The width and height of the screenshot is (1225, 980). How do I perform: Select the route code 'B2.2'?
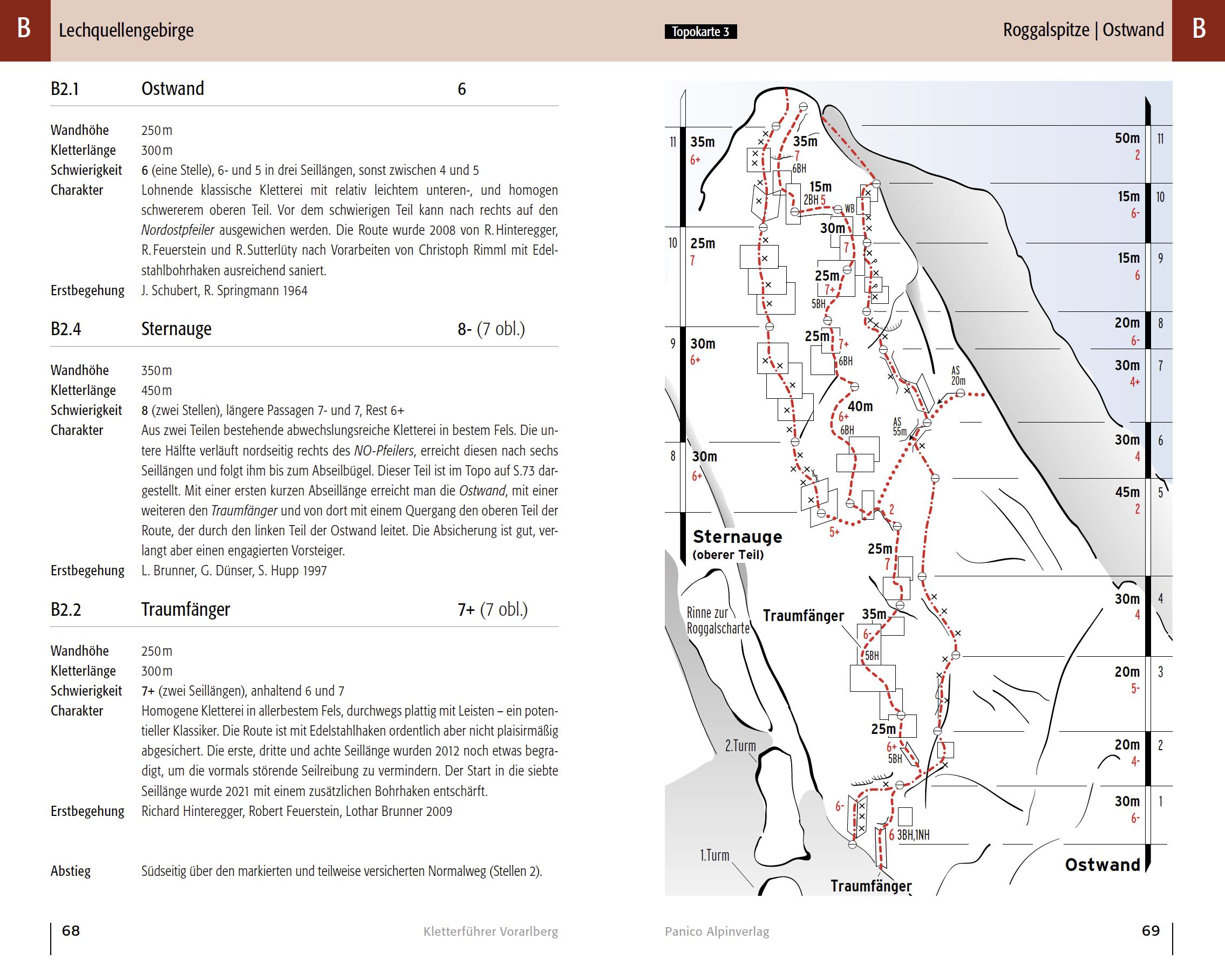pyautogui.click(x=66, y=610)
